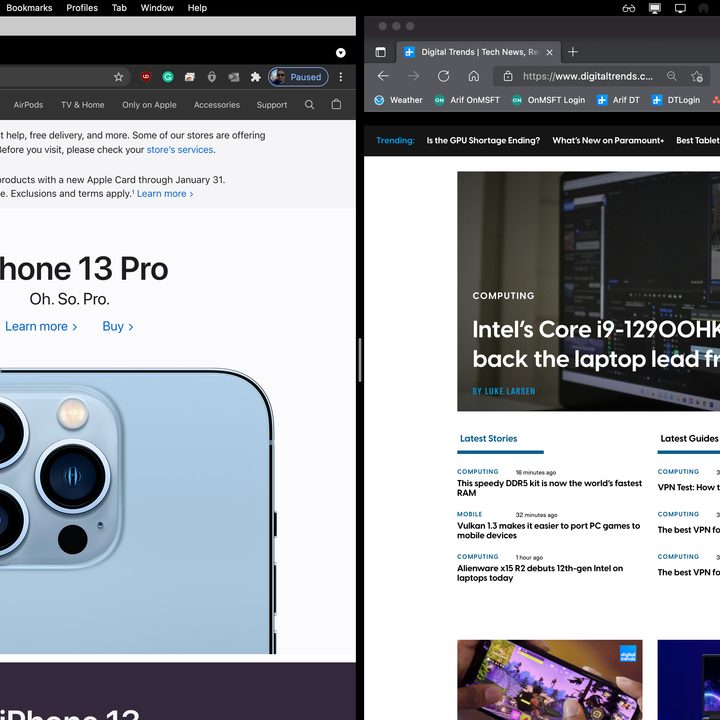This screenshot has width=720, height=720.
Task: Open VPN Test guide link
Action: coord(688,487)
